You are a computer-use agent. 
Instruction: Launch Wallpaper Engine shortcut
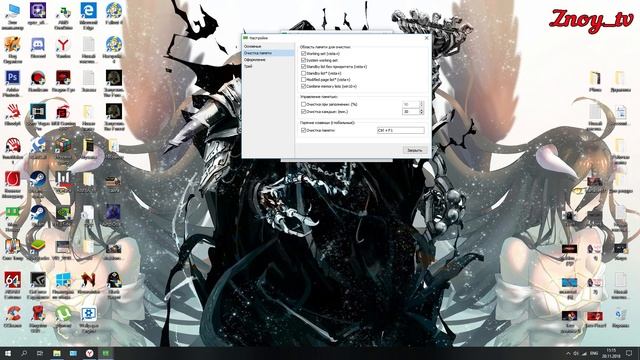(x=88, y=319)
